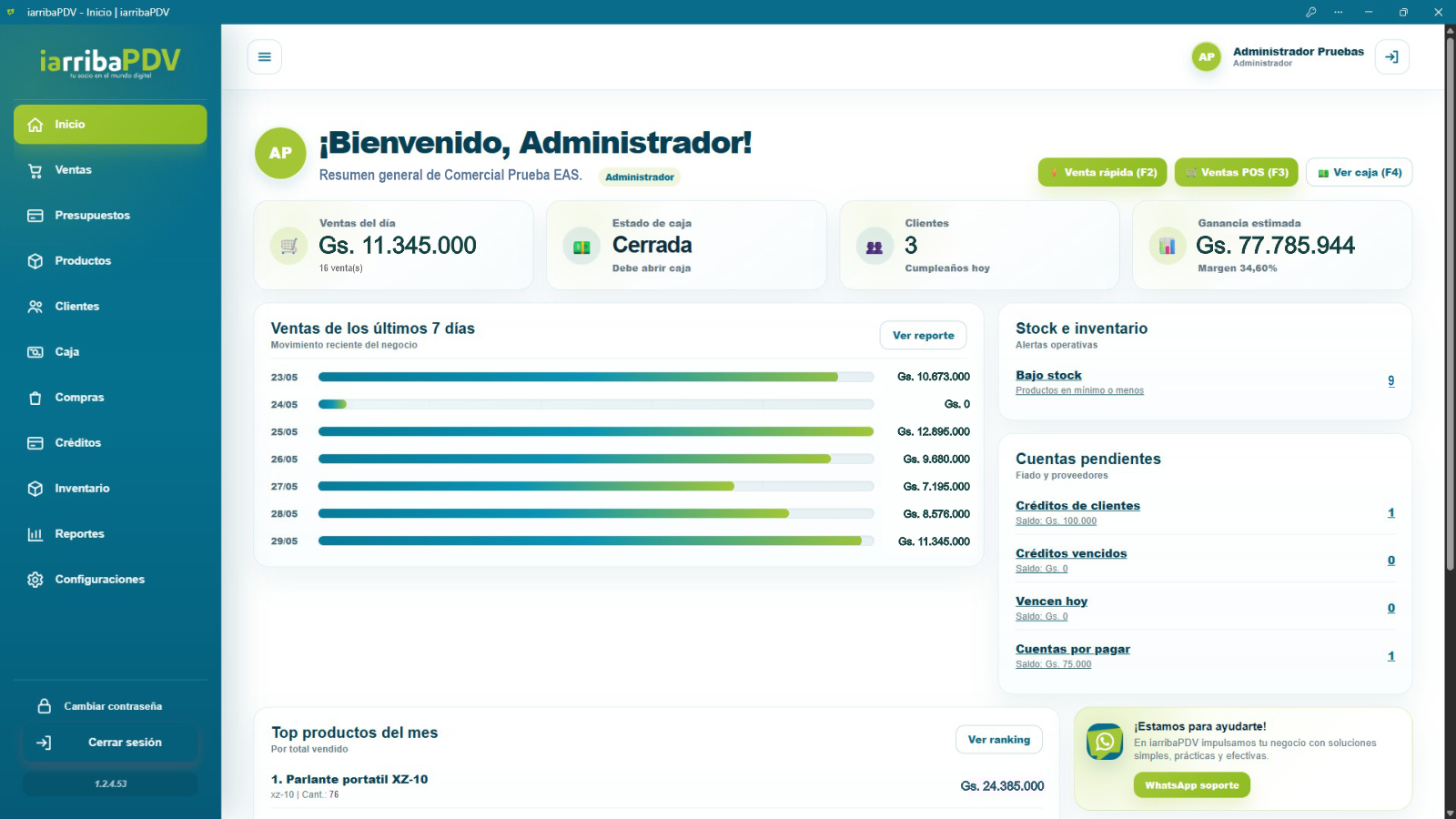Click the logout arrow icon beside Administrador Pruebas
1456x819 pixels.
[1391, 56]
